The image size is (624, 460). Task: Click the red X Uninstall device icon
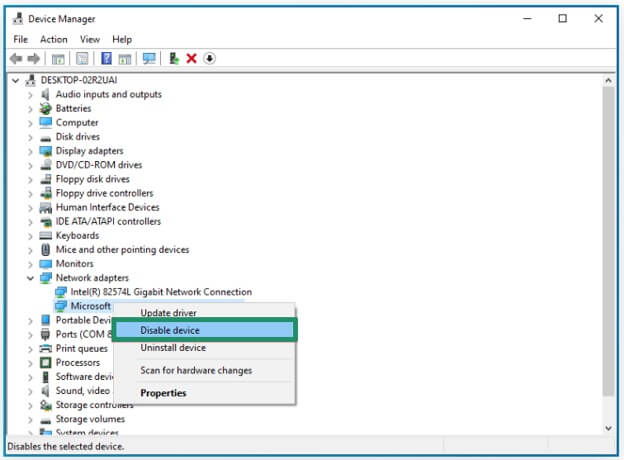(x=191, y=58)
